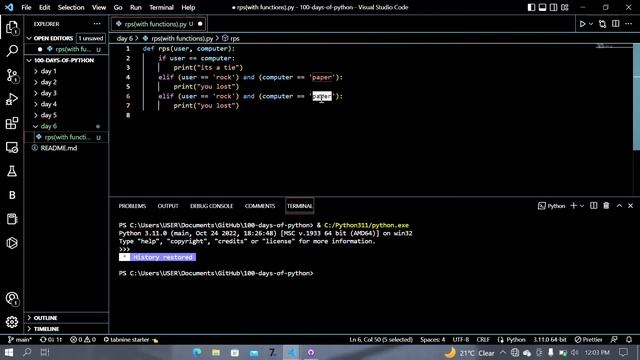Image resolution: width=640 pixels, height=360 pixels.
Task: Close the terminal panel with X
Action: click(630, 206)
